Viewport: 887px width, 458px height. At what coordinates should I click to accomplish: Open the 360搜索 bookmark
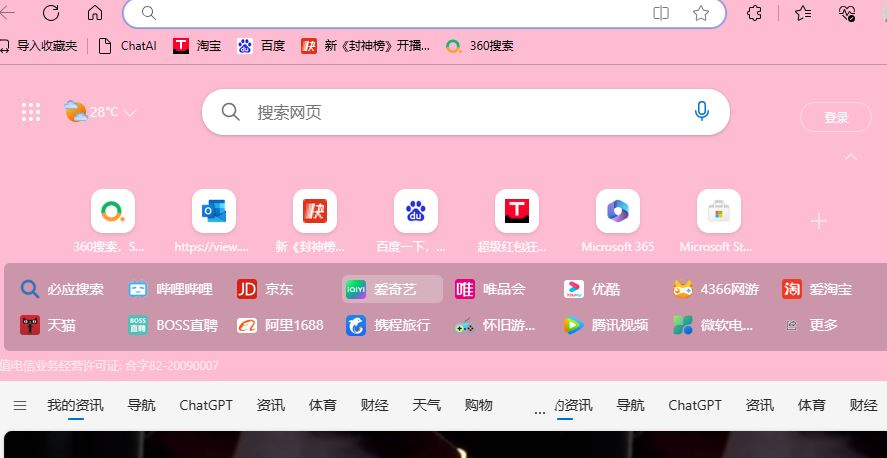(x=480, y=46)
